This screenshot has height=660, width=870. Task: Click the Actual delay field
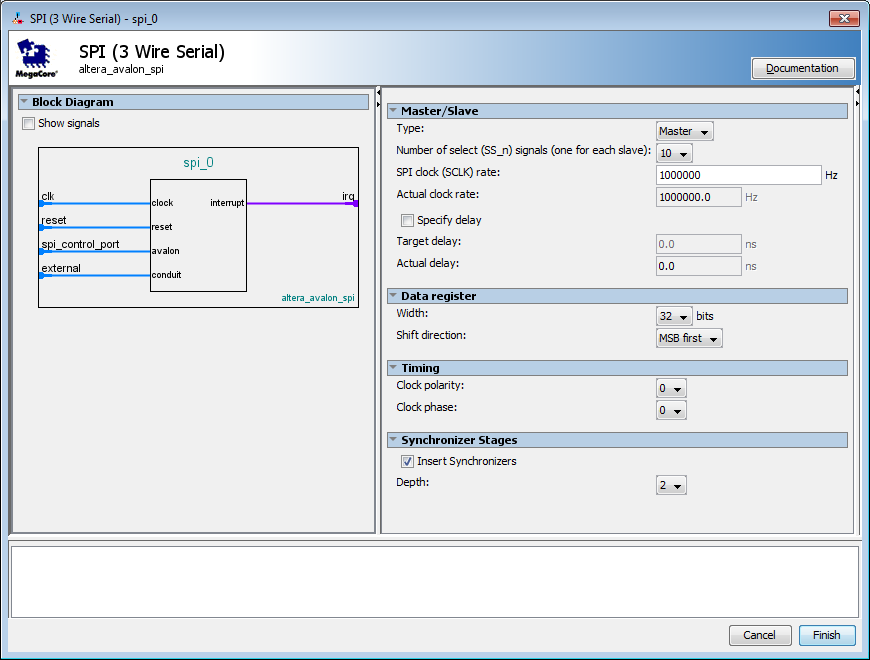(699, 266)
